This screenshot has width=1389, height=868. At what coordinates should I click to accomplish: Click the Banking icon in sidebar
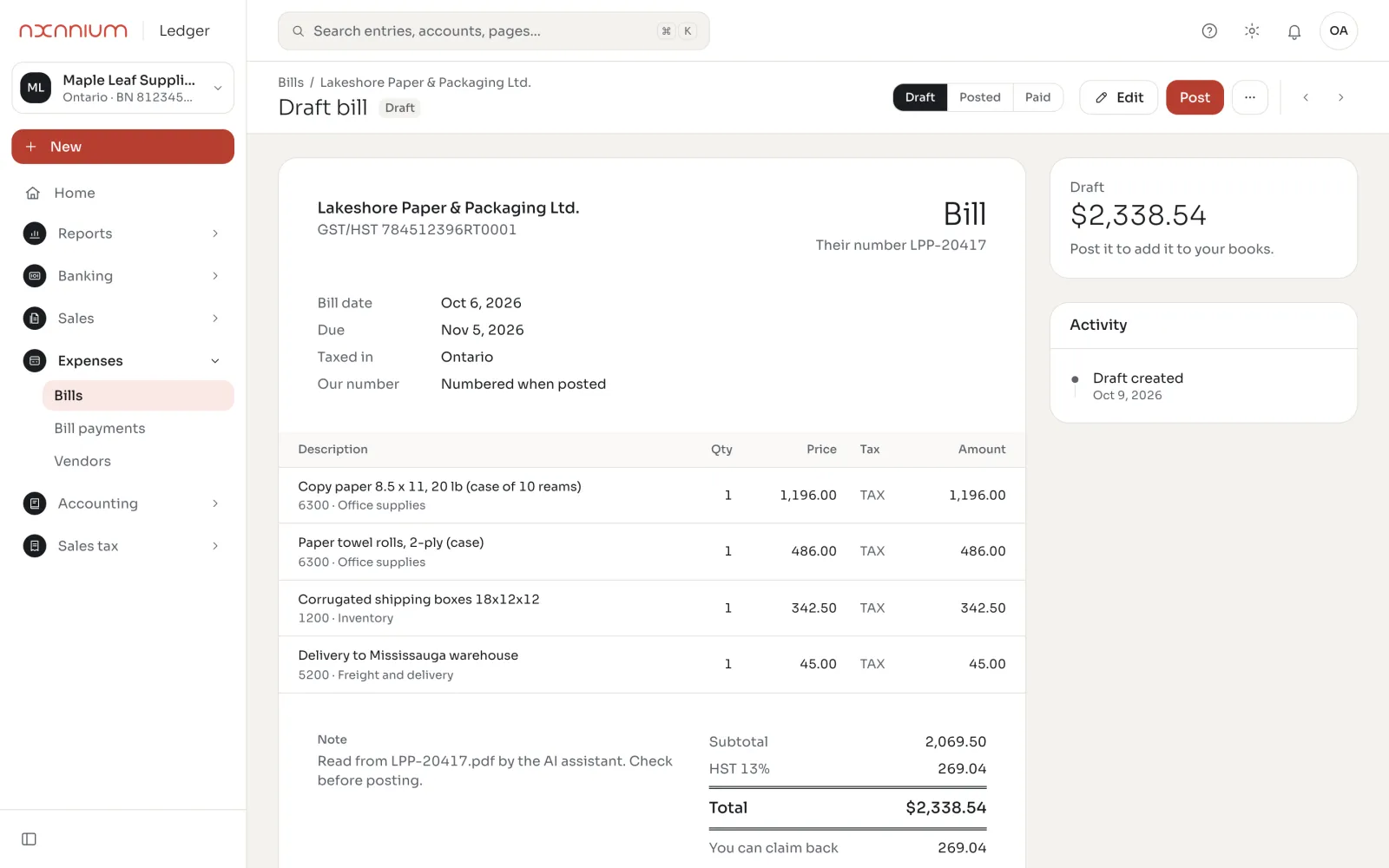click(35, 276)
